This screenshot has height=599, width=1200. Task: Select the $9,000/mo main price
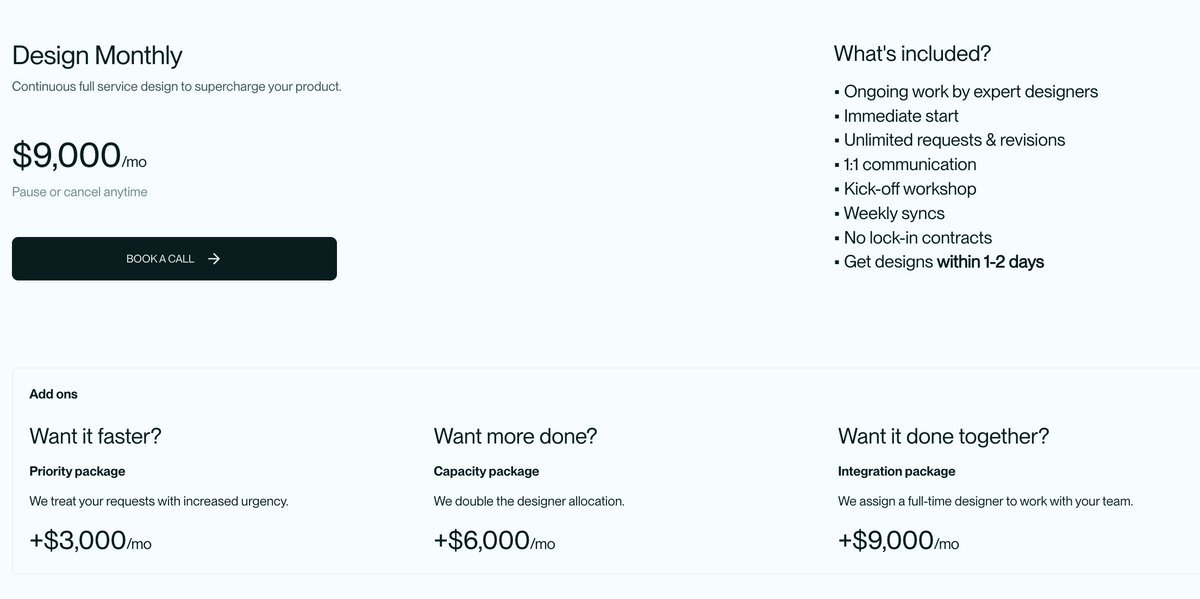click(79, 156)
